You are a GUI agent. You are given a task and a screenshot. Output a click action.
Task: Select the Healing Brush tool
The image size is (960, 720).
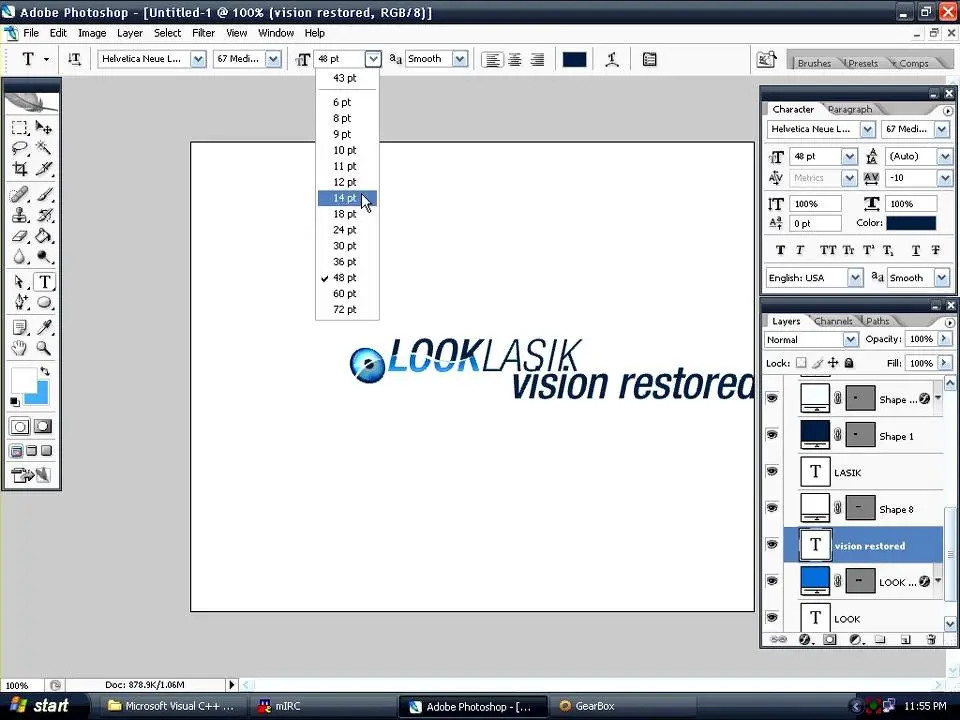point(20,195)
